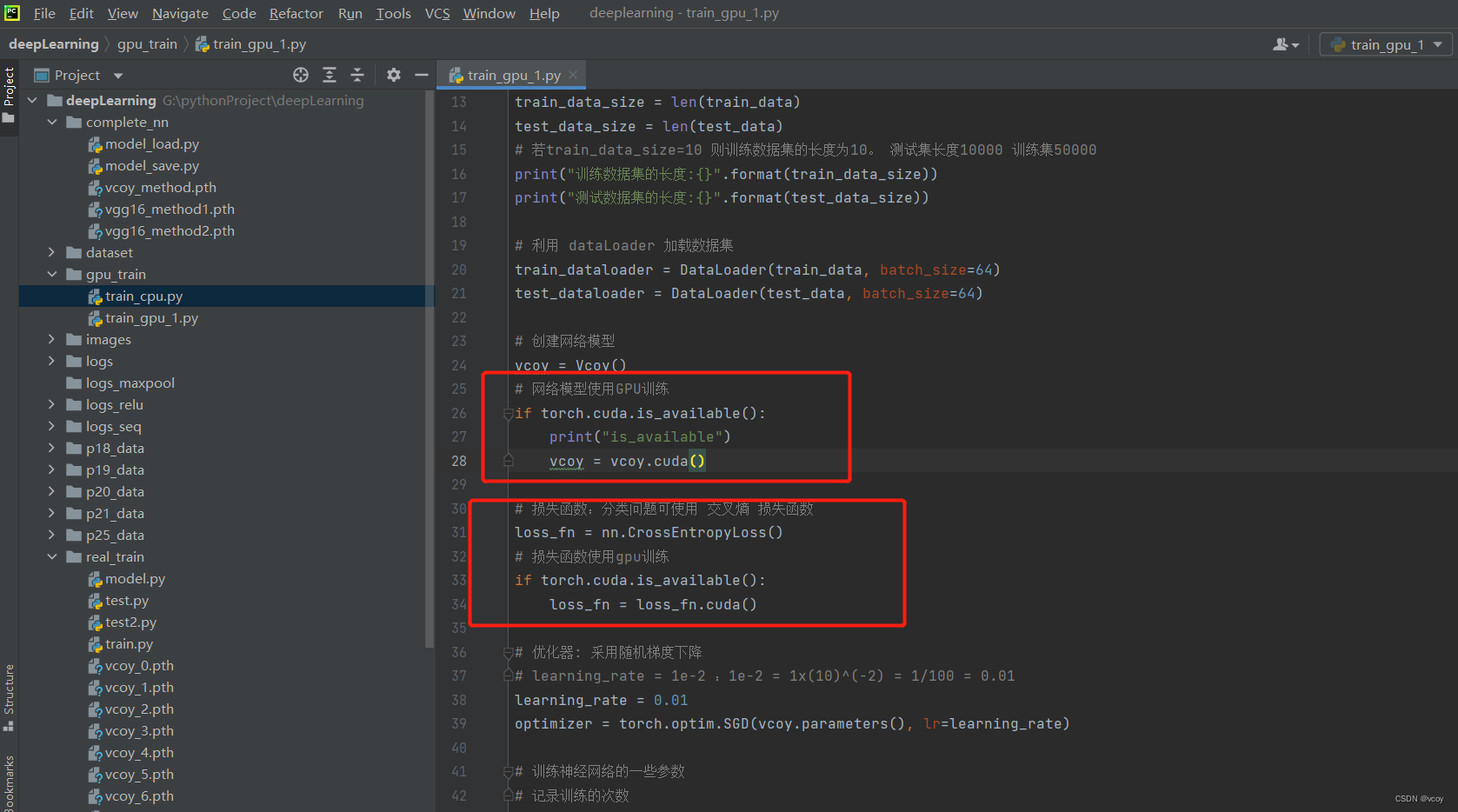Open the train_gpu_1 run configuration dropdown
This screenshot has height=812, width=1458.
(1386, 44)
